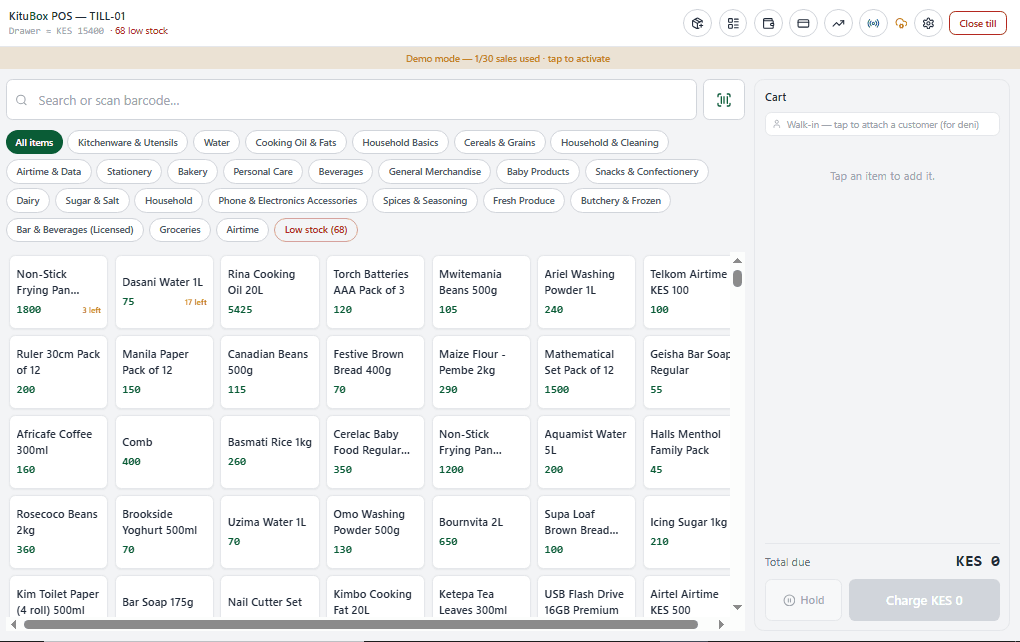Select the Beverages category chip

pyautogui.click(x=341, y=172)
